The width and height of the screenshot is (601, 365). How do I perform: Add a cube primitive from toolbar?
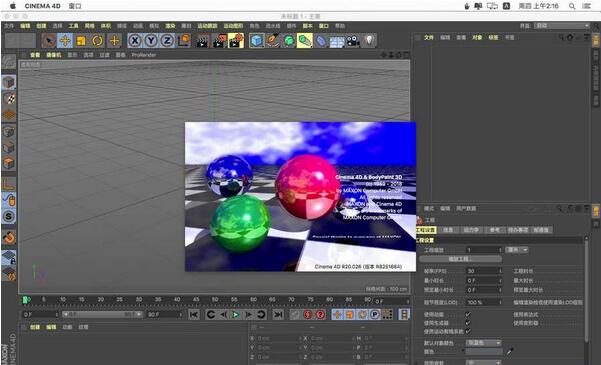tap(256, 41)
